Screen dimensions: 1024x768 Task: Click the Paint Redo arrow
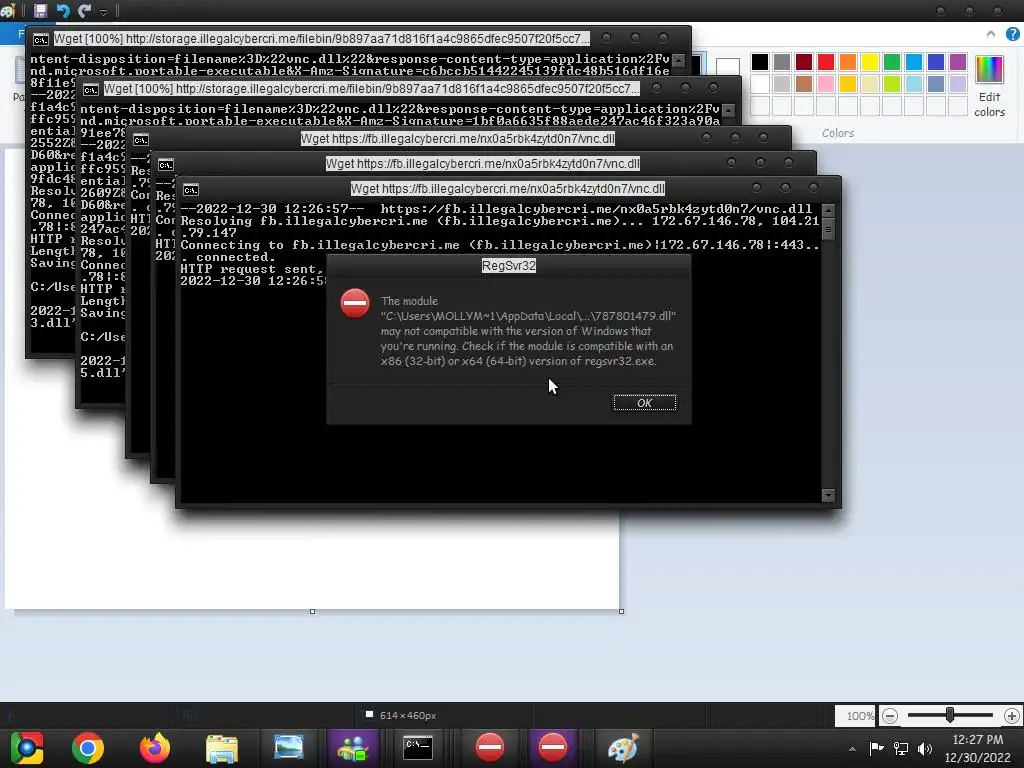[84, 10]
